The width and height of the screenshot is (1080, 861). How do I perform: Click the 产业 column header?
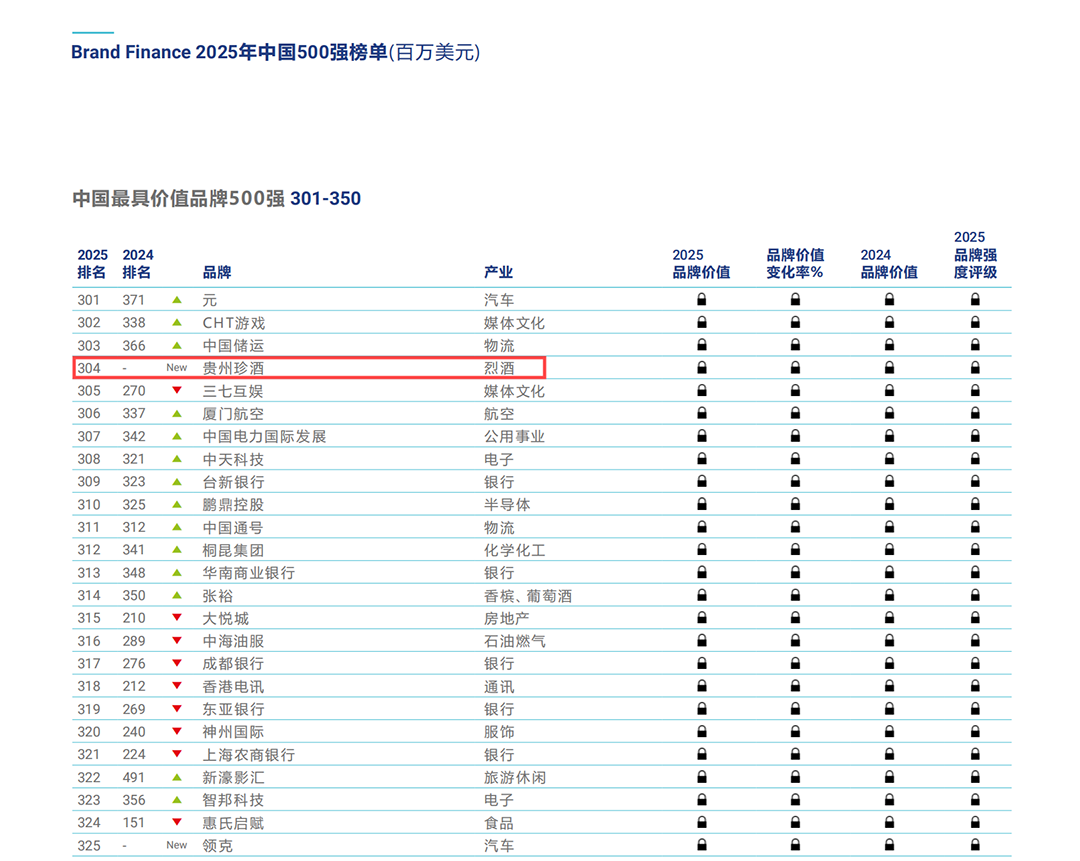click(498, 273)
